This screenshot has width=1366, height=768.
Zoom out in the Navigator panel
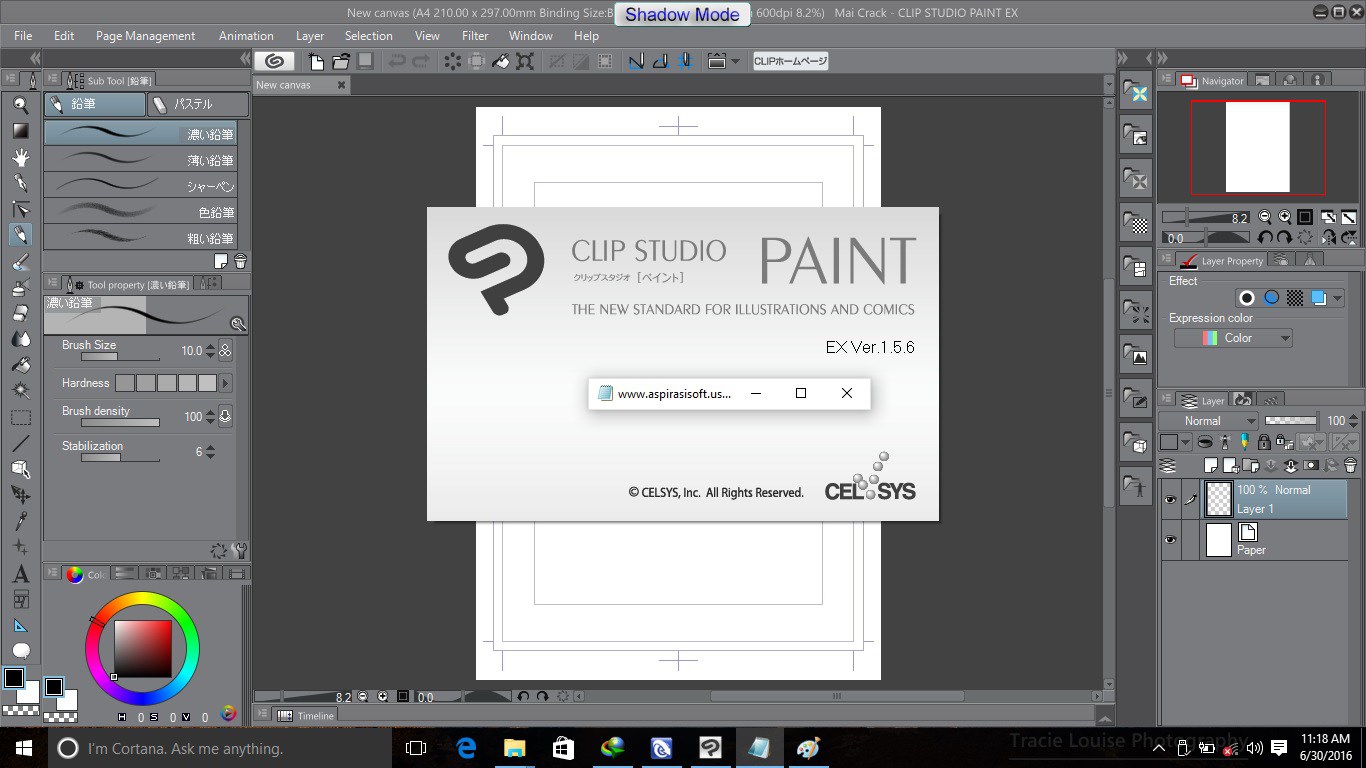1265,217
